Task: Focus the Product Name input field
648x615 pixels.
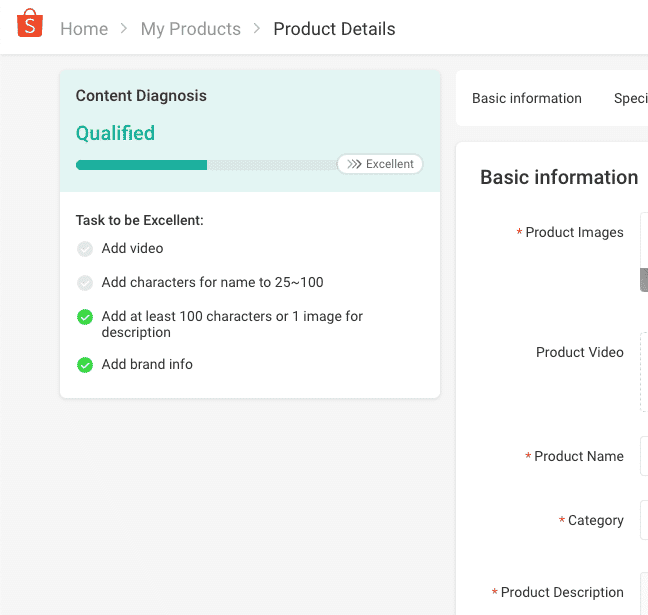Action: pyautogui.click(x=643, y=456)
